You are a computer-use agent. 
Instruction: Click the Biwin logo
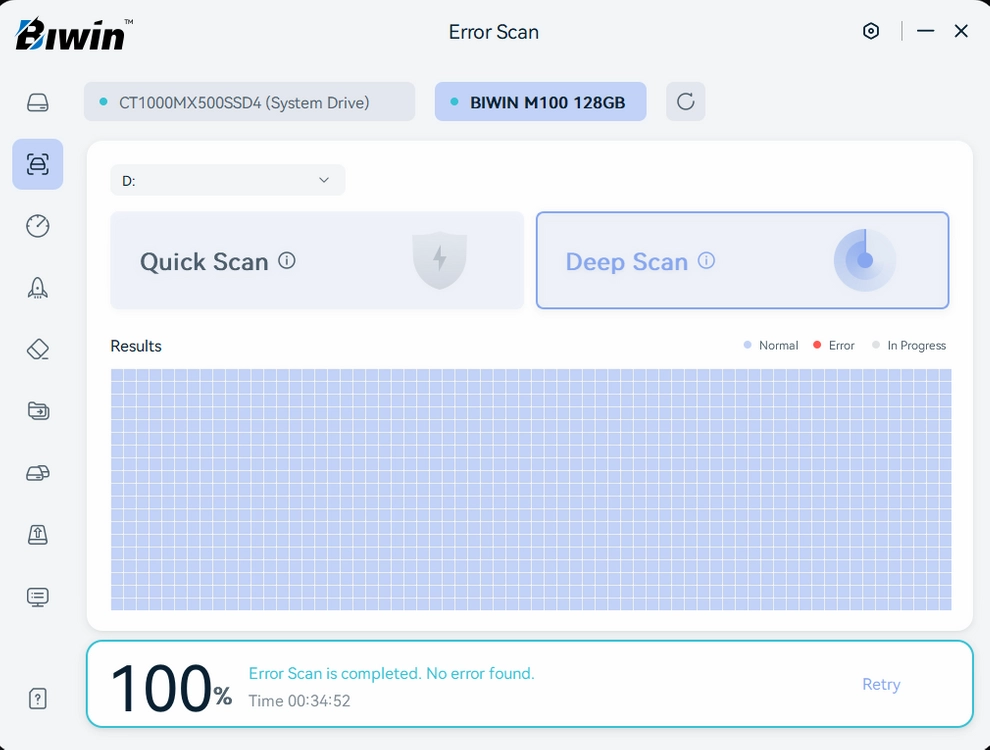[74, 34]
